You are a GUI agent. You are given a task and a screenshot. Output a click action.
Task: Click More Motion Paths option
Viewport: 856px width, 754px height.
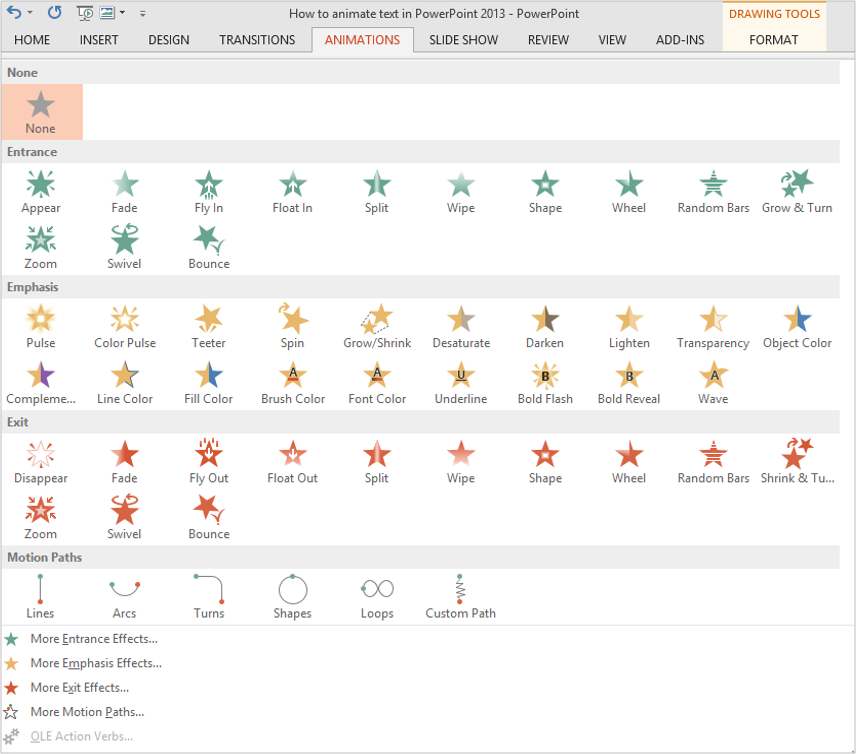pos(87,712)
